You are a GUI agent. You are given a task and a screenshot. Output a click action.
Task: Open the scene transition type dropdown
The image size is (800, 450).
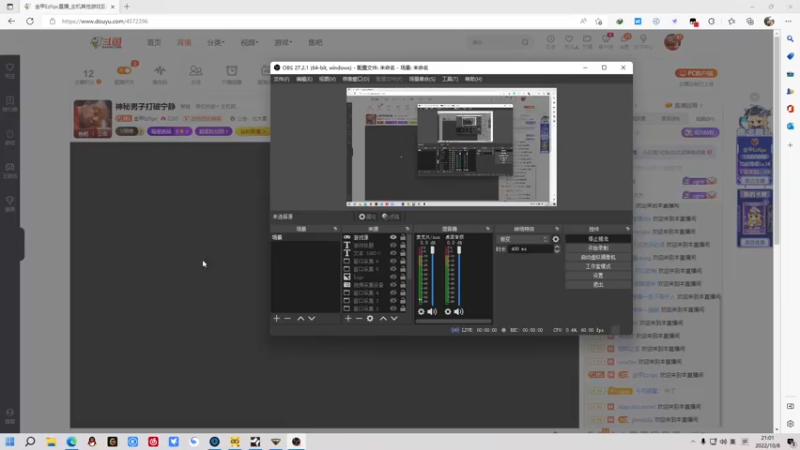coord(523,239)
